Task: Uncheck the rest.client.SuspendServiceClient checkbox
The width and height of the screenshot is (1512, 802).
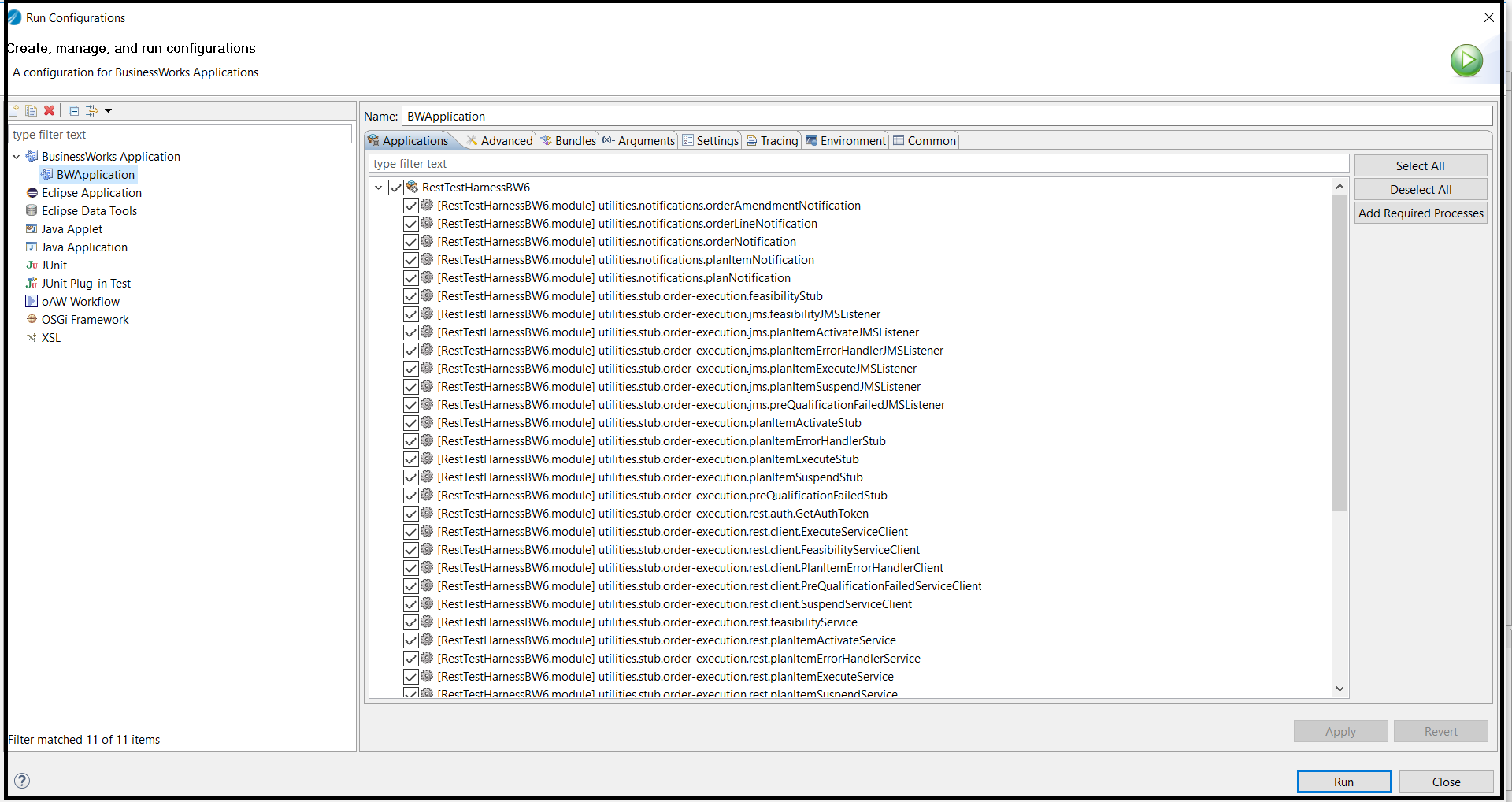Action: (x=410, y=604)
